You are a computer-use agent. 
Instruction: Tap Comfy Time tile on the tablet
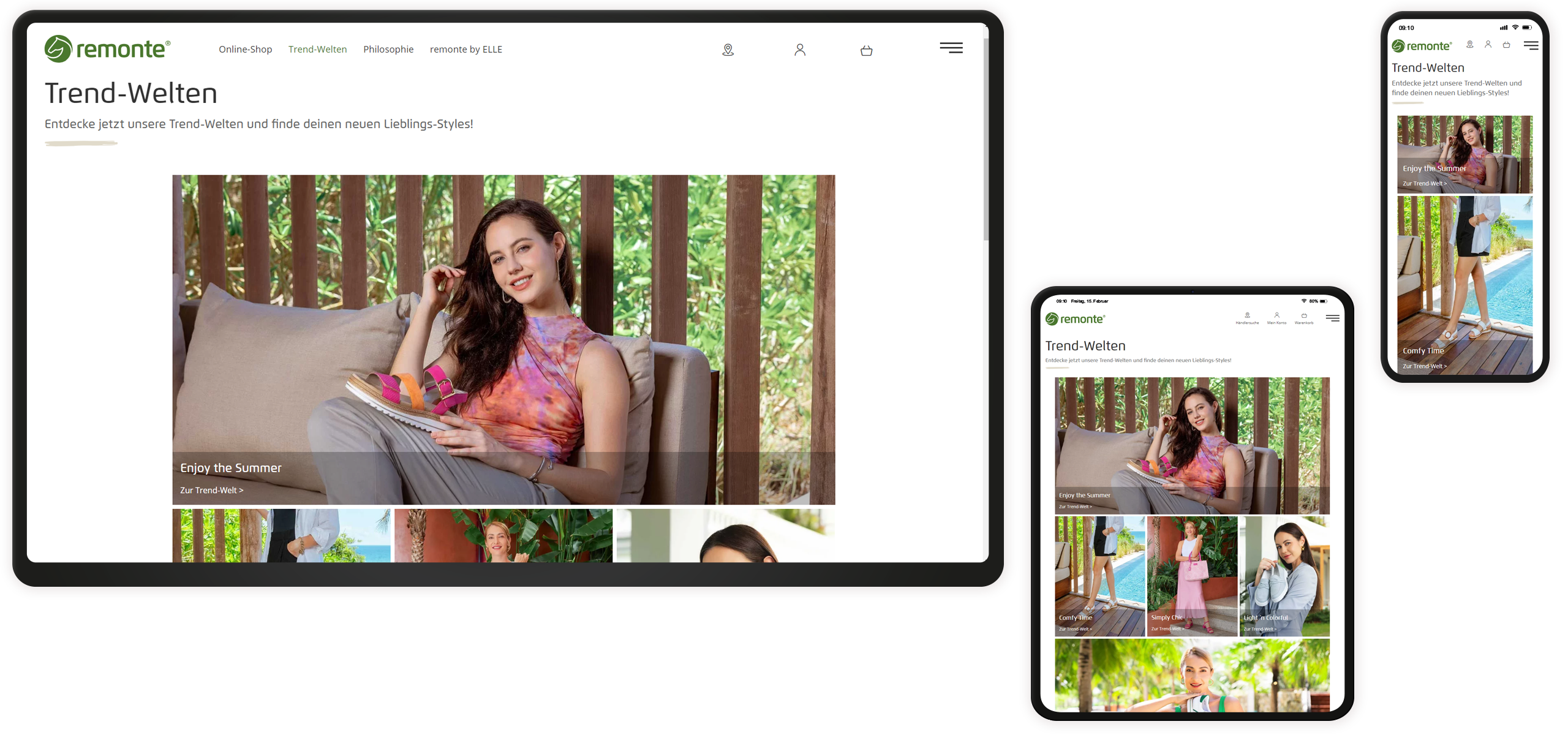pos(1099,576)
